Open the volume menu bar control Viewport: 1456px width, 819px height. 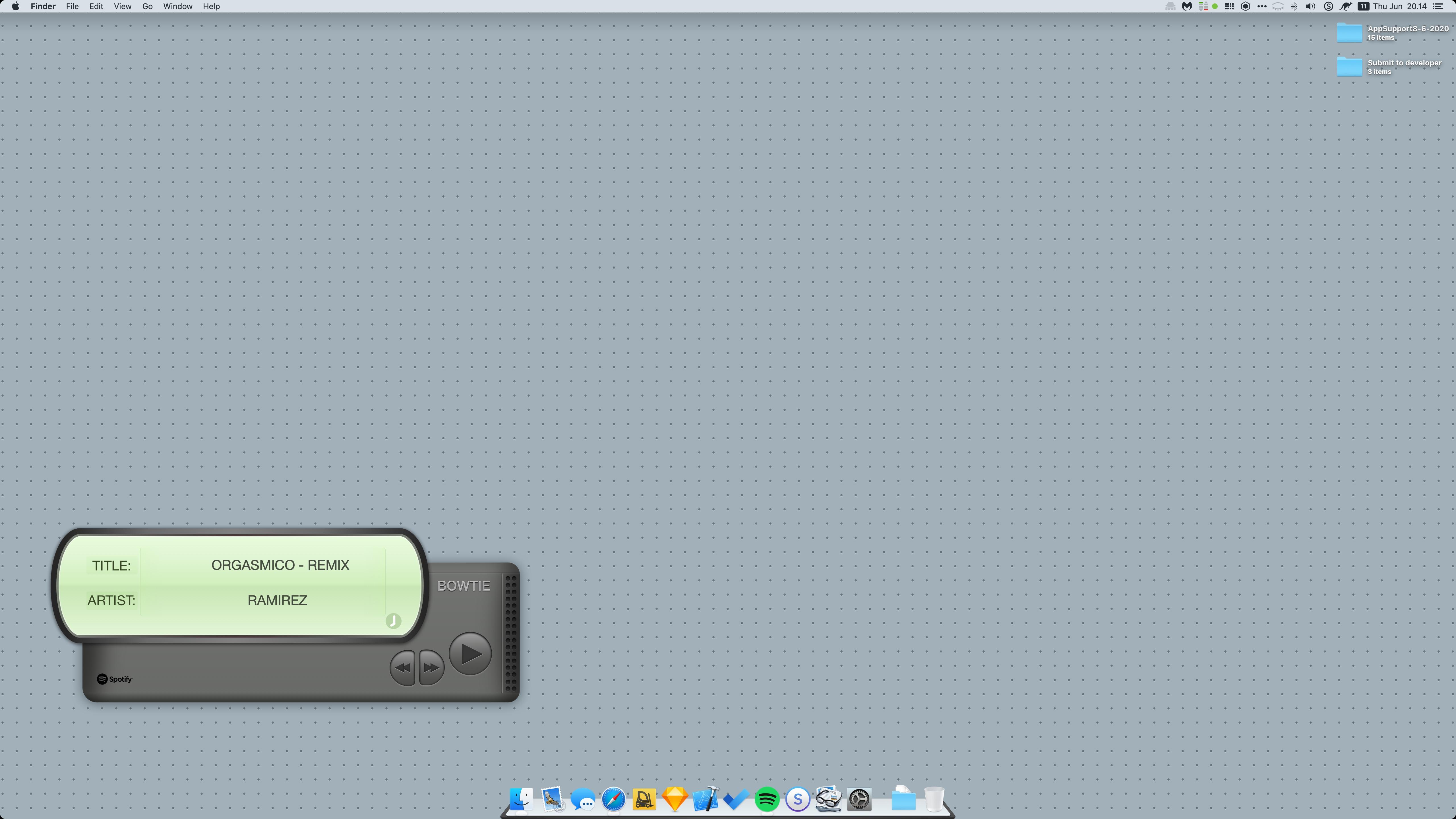1310,6
